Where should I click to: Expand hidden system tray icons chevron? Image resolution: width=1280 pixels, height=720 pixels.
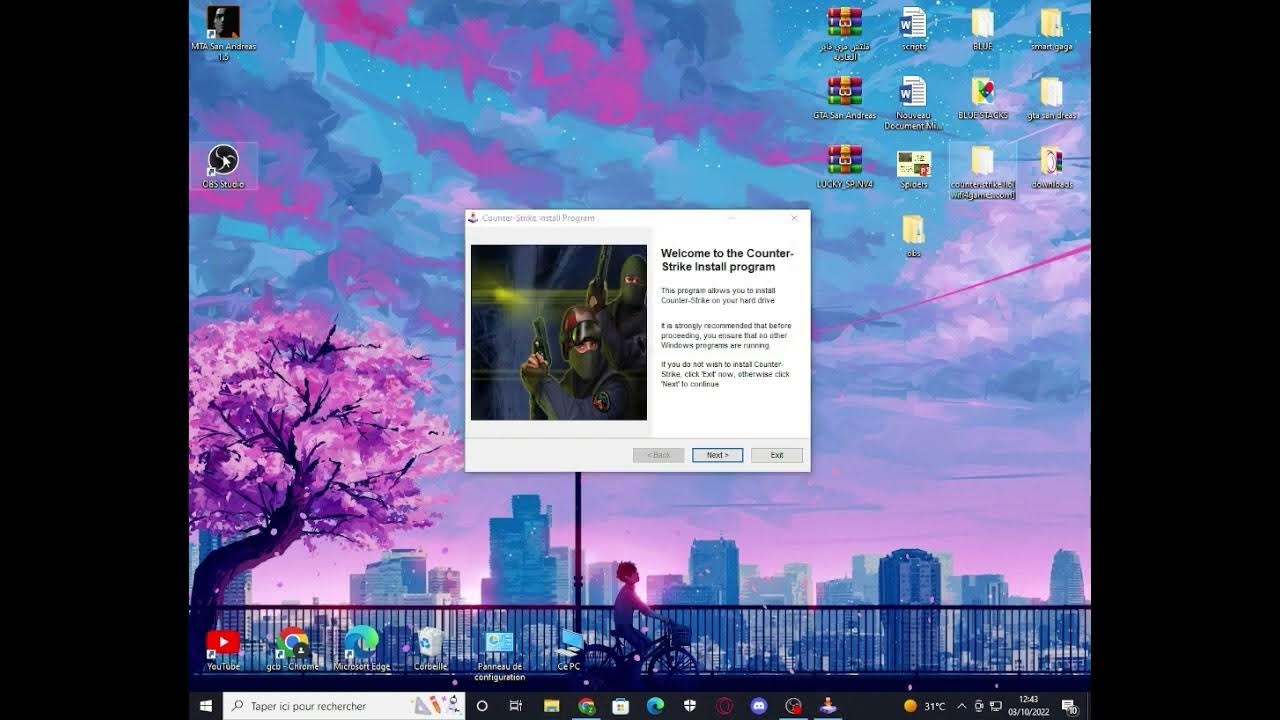tap(962, 706)
